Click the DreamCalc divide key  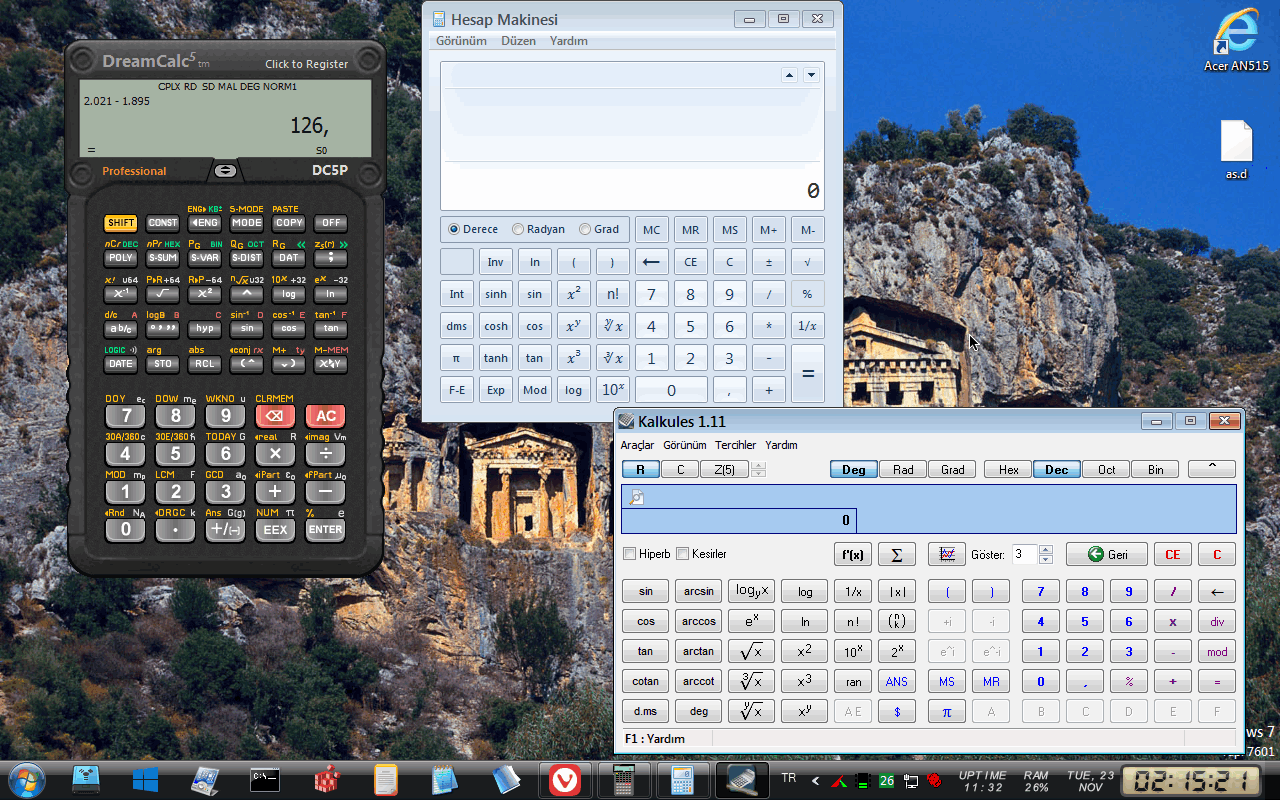(x=325, y=453)
